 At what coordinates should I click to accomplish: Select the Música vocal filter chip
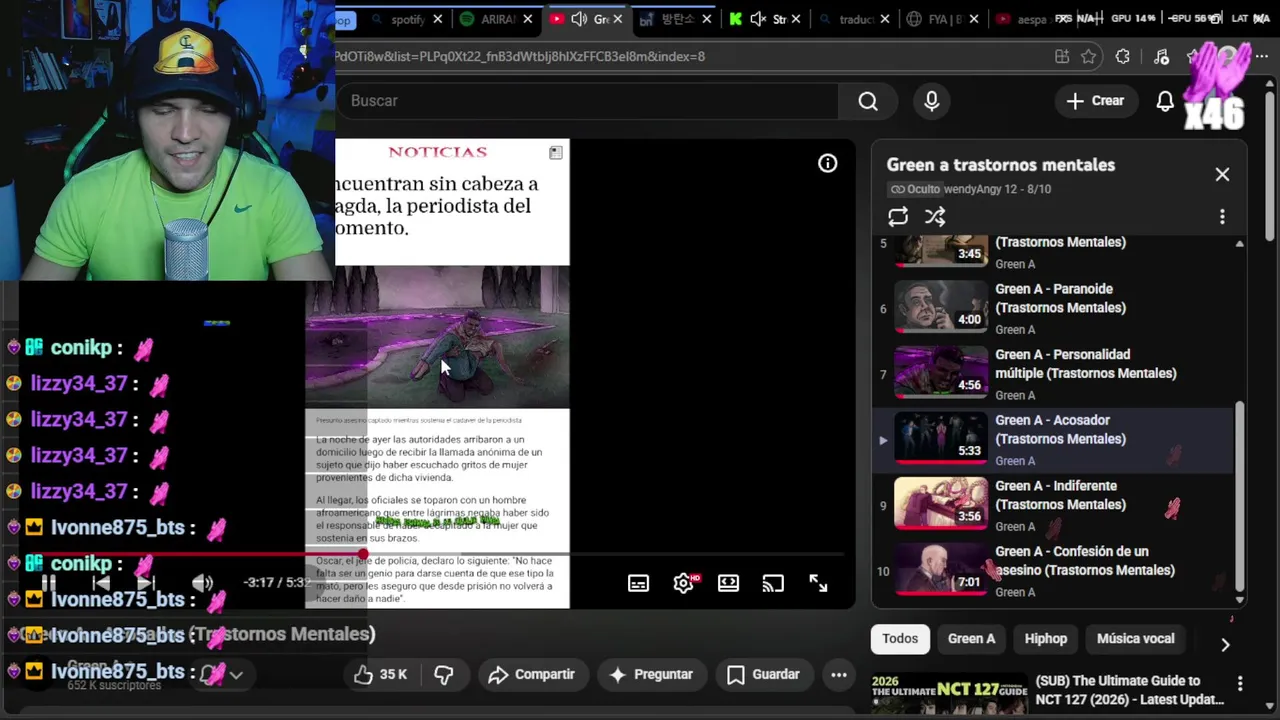[1135, 638]
